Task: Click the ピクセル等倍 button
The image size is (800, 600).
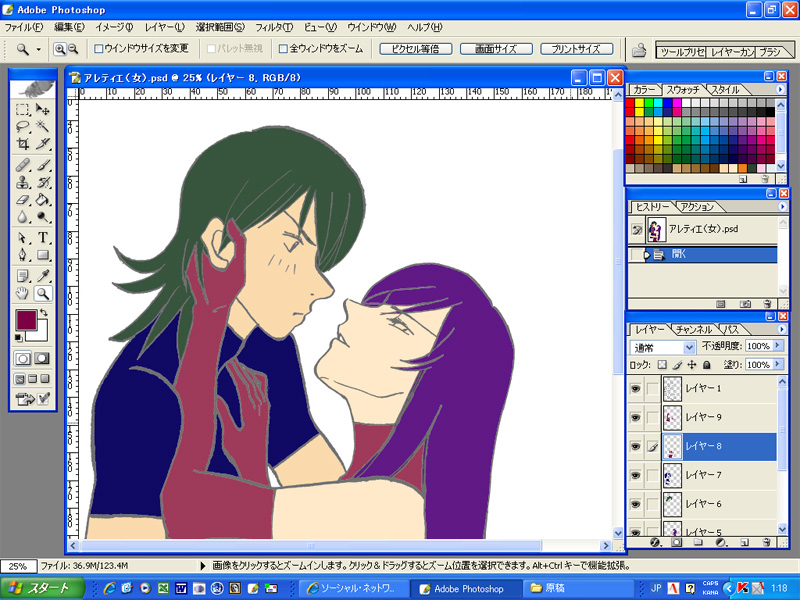Action: pyautogui.click(x=416, y=49)
